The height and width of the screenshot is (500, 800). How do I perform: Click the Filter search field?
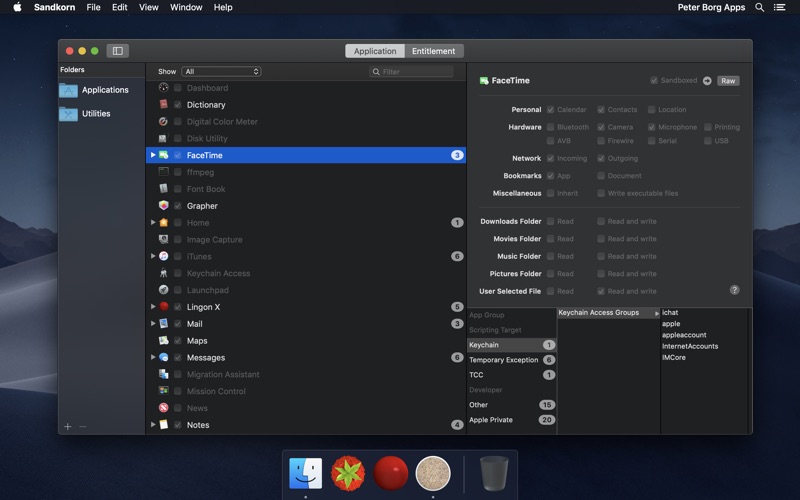tap(411, 71)
